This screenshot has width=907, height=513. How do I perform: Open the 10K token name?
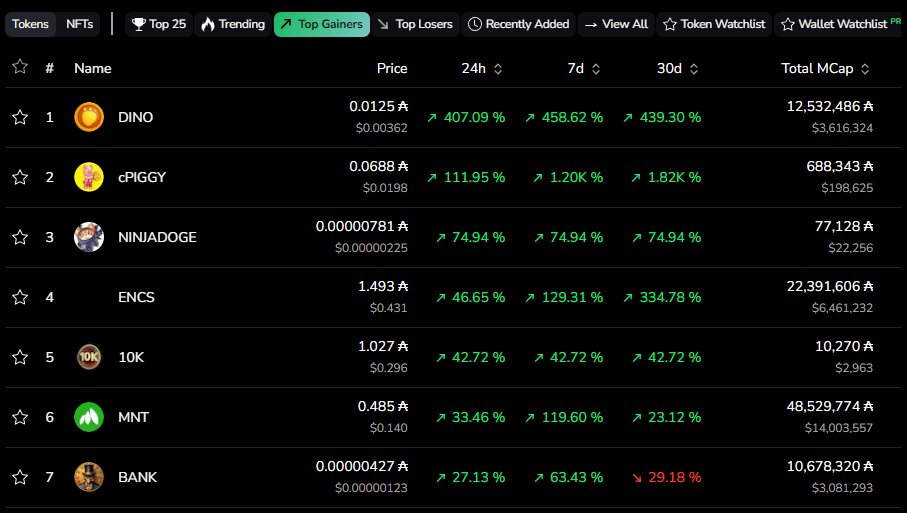[x=131, y=357]
